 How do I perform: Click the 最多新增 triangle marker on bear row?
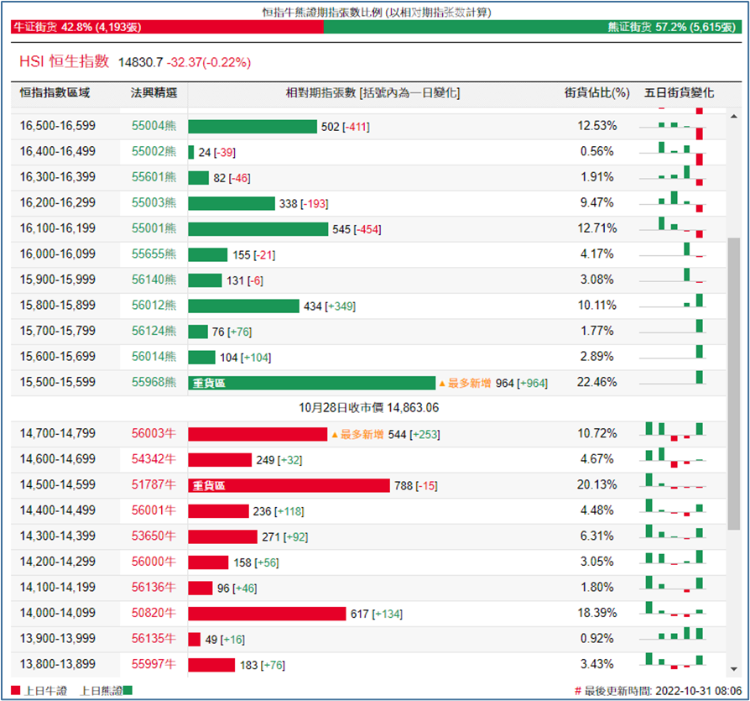pos(442,383)
